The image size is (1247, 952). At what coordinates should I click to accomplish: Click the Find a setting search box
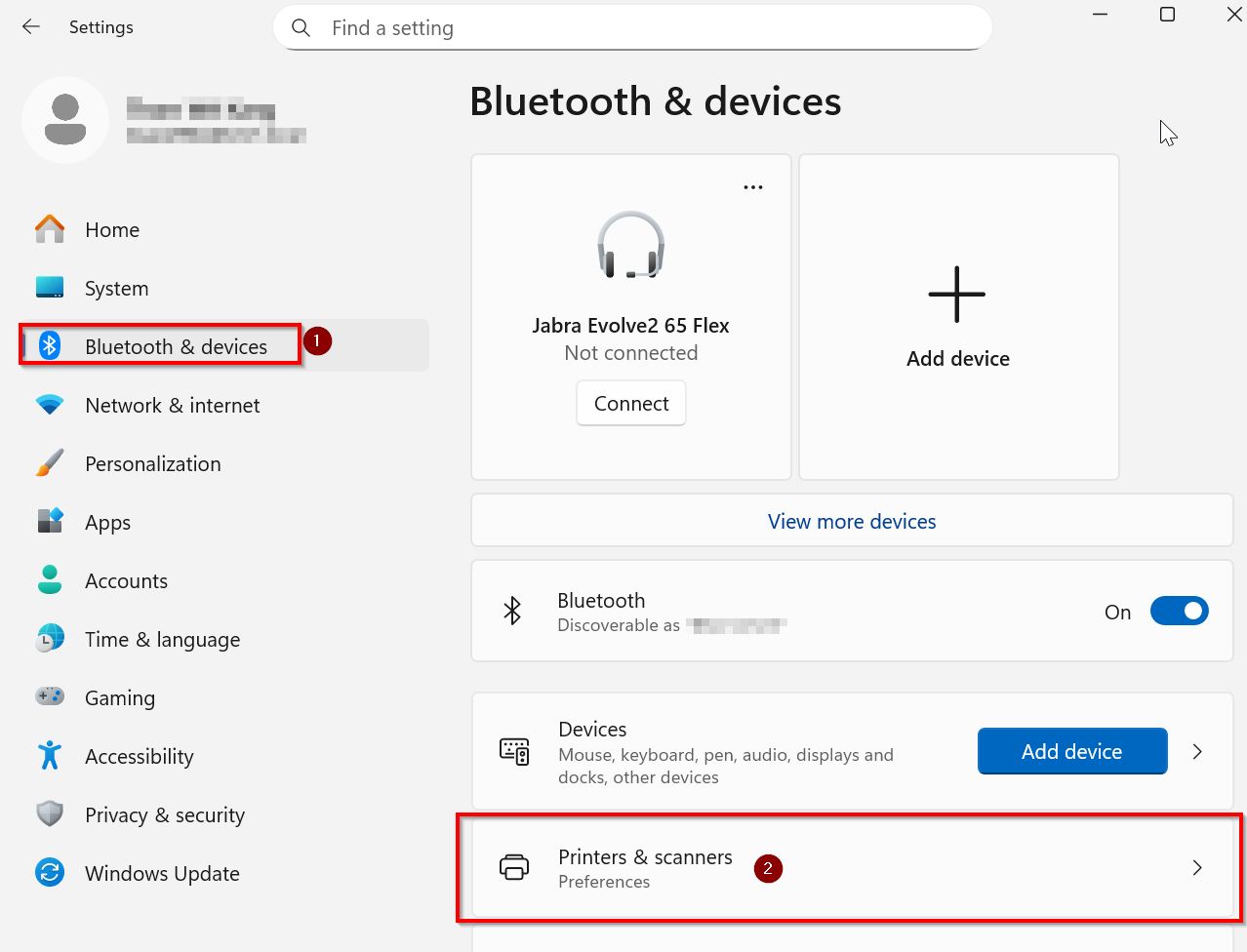tap(644, 28)
